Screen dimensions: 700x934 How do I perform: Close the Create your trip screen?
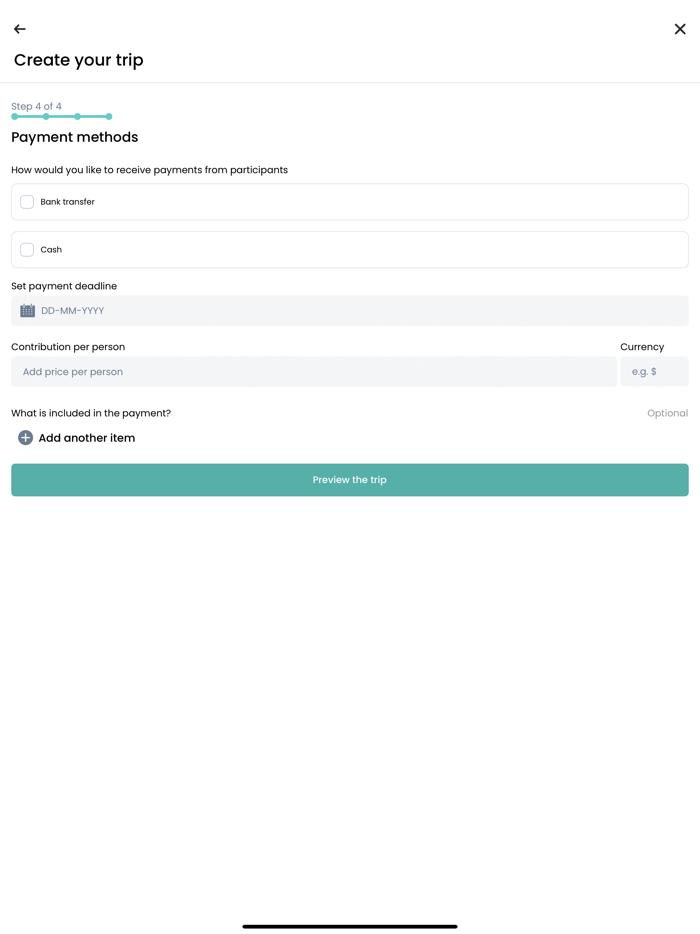pyautogui.click(x=680, y=29)
